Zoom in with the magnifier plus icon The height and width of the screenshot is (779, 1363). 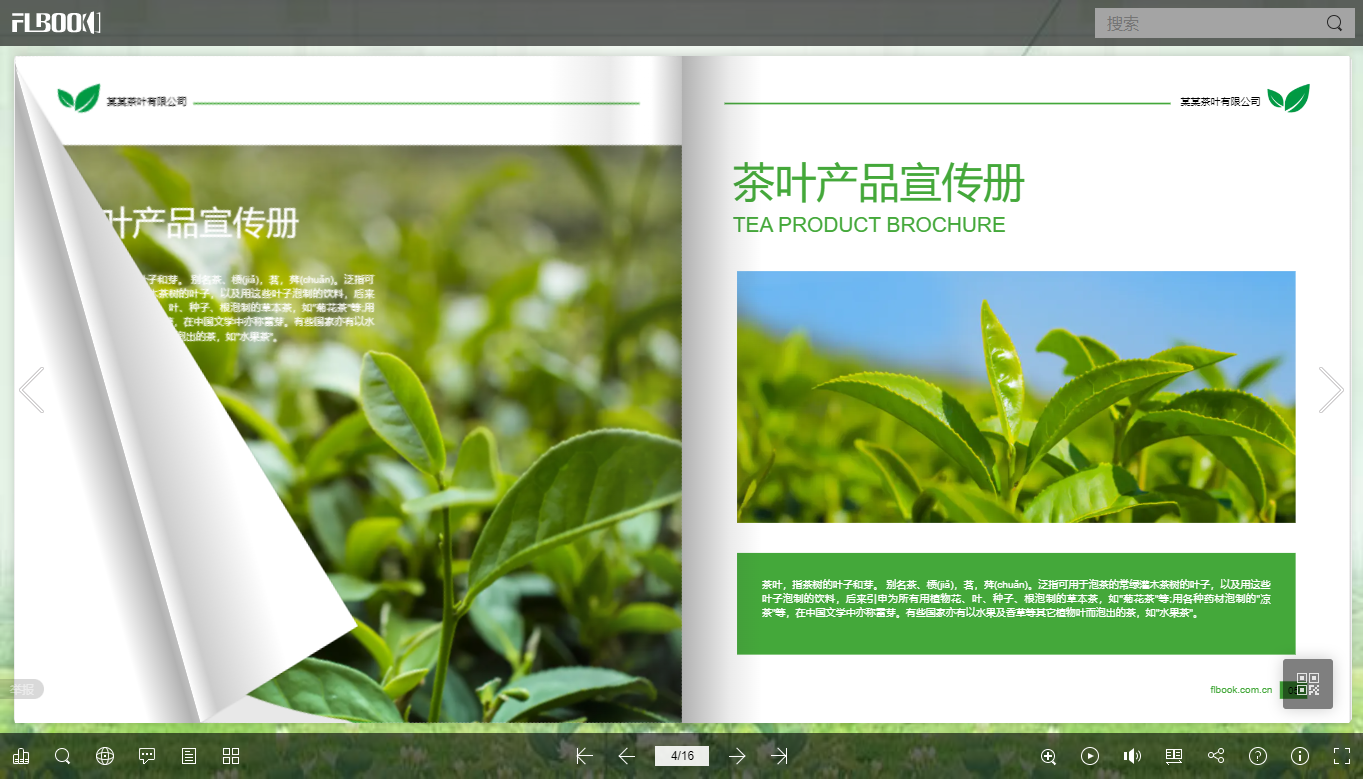click(1048, 756)
